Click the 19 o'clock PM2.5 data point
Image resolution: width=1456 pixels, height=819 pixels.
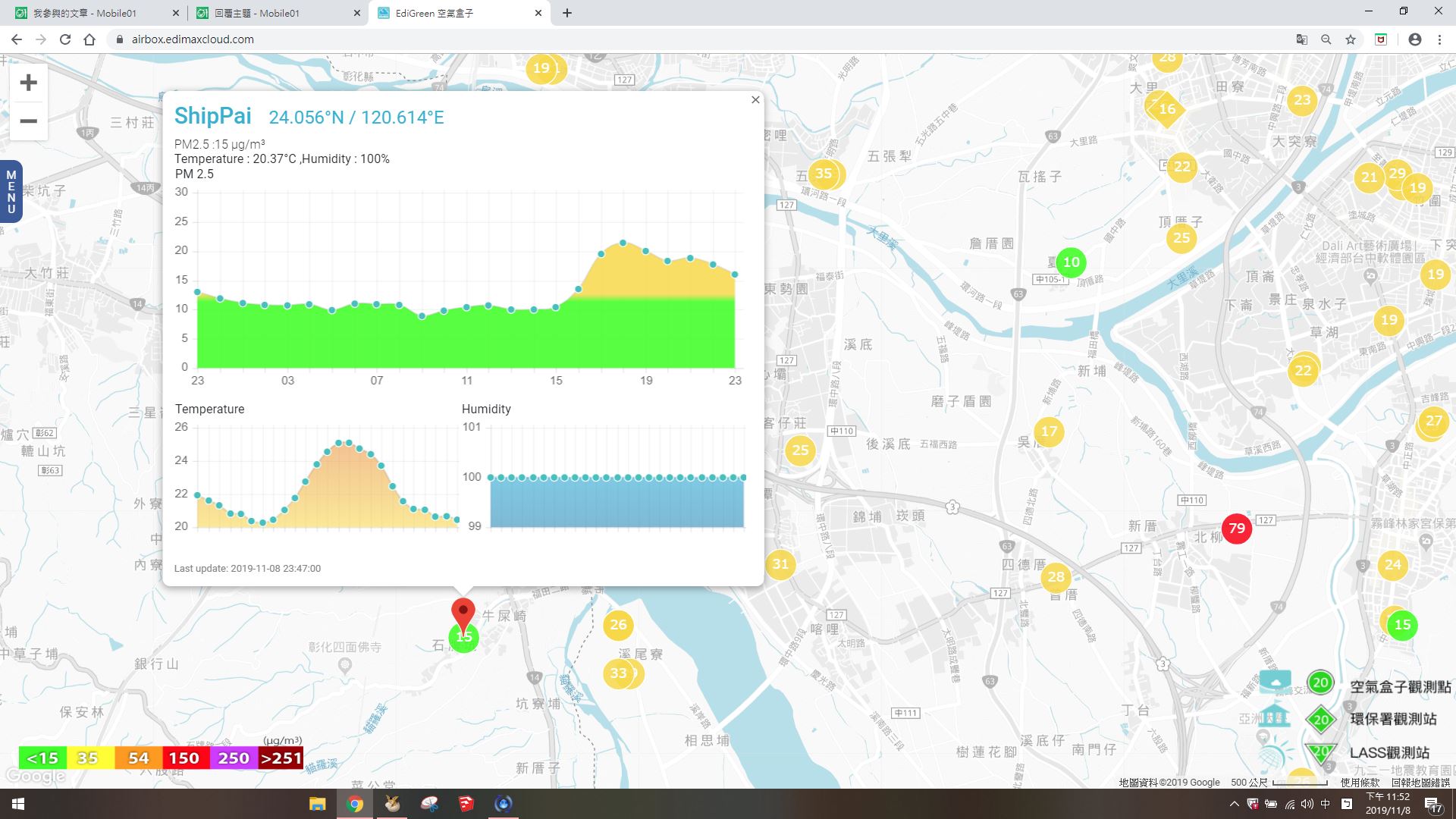click(645, 251)
